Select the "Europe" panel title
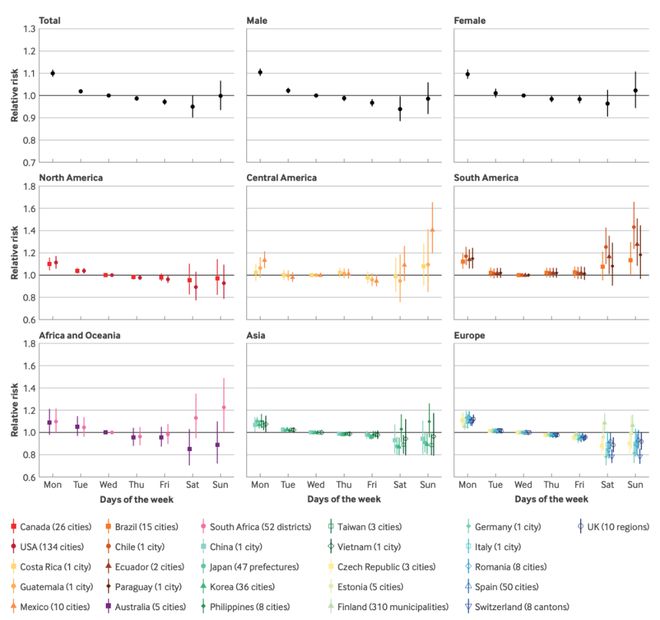 coord(469,335)
